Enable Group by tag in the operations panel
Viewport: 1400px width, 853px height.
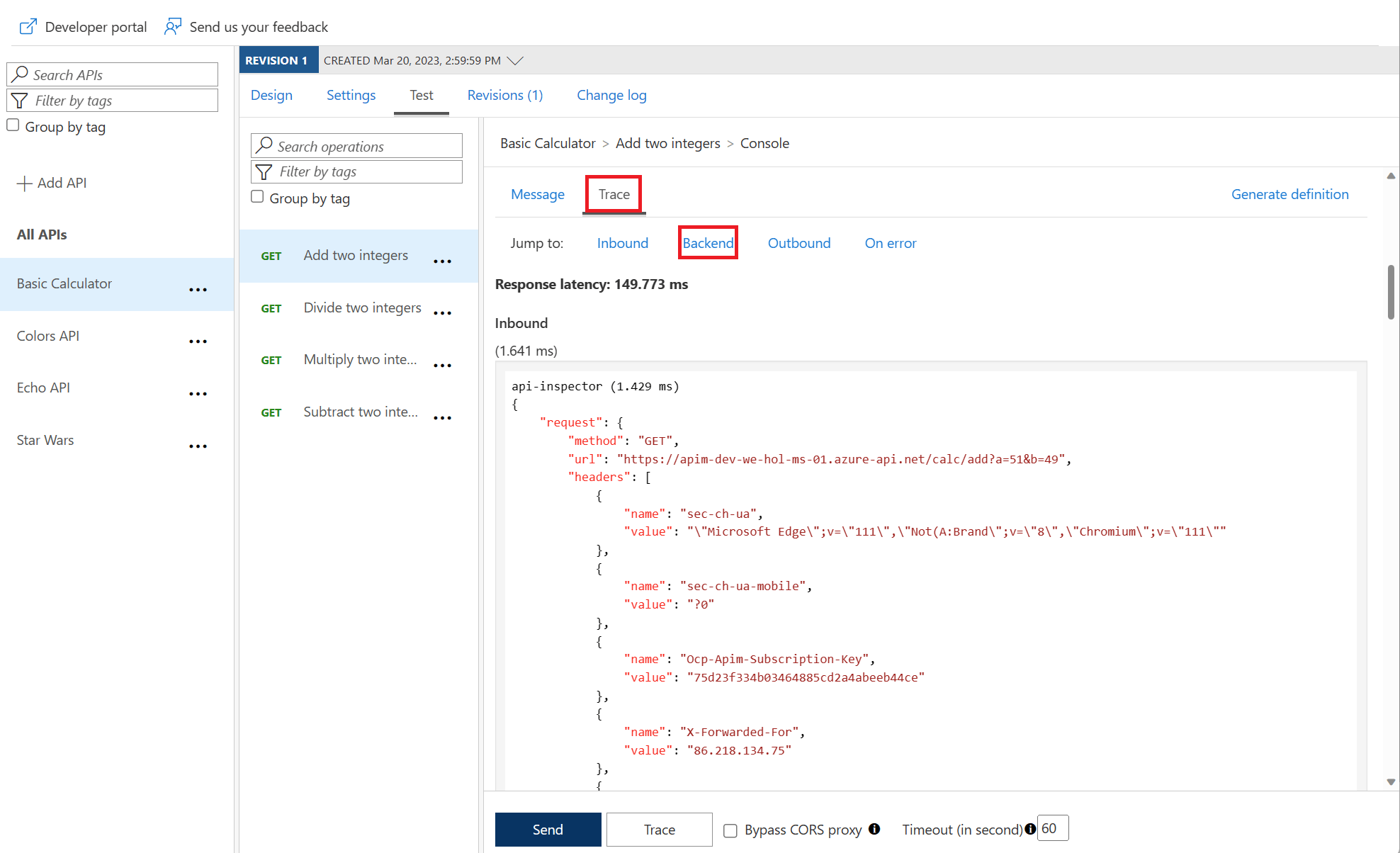point(257,196)
